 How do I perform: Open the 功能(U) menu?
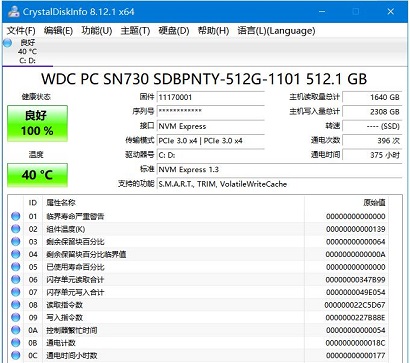[97, 31]
